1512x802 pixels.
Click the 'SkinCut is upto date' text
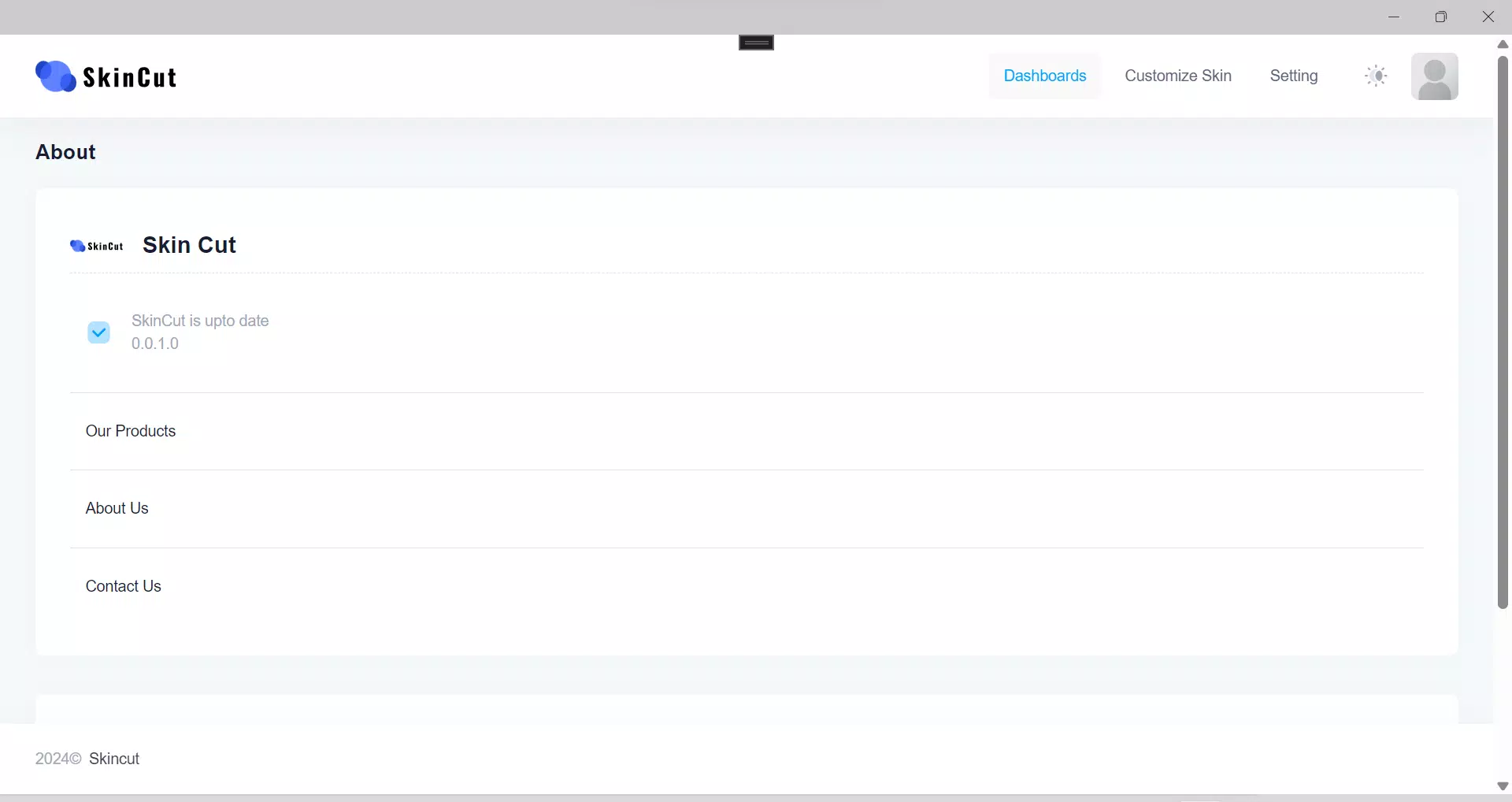(x=200, y=321)
